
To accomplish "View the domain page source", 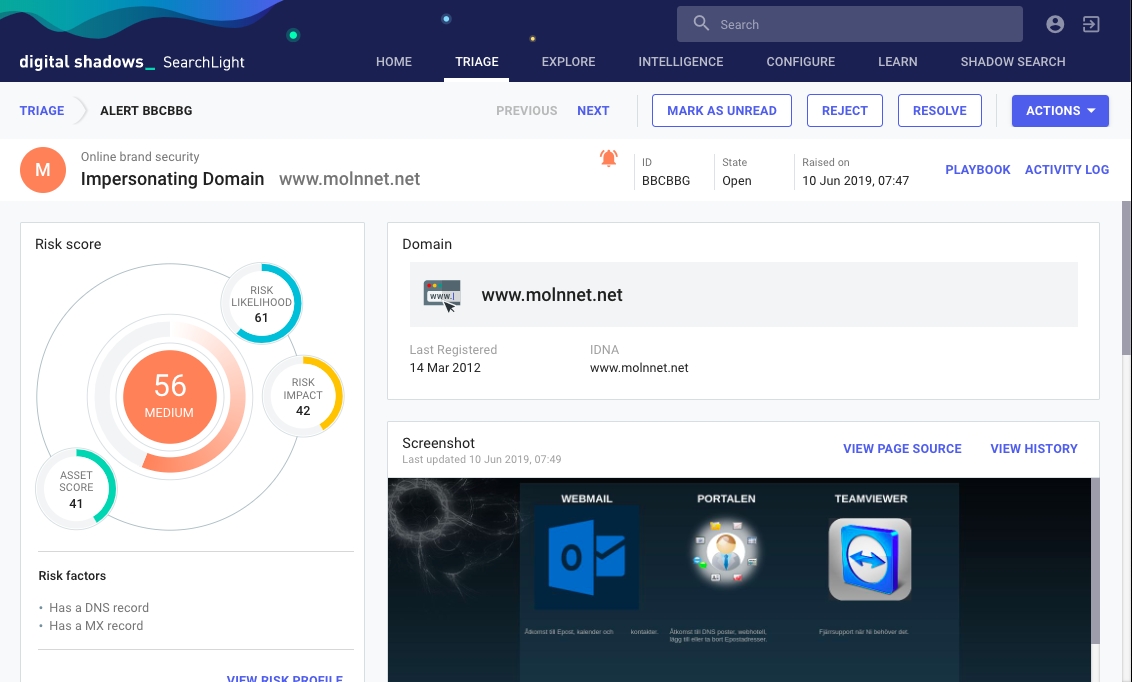I will 902,448.
